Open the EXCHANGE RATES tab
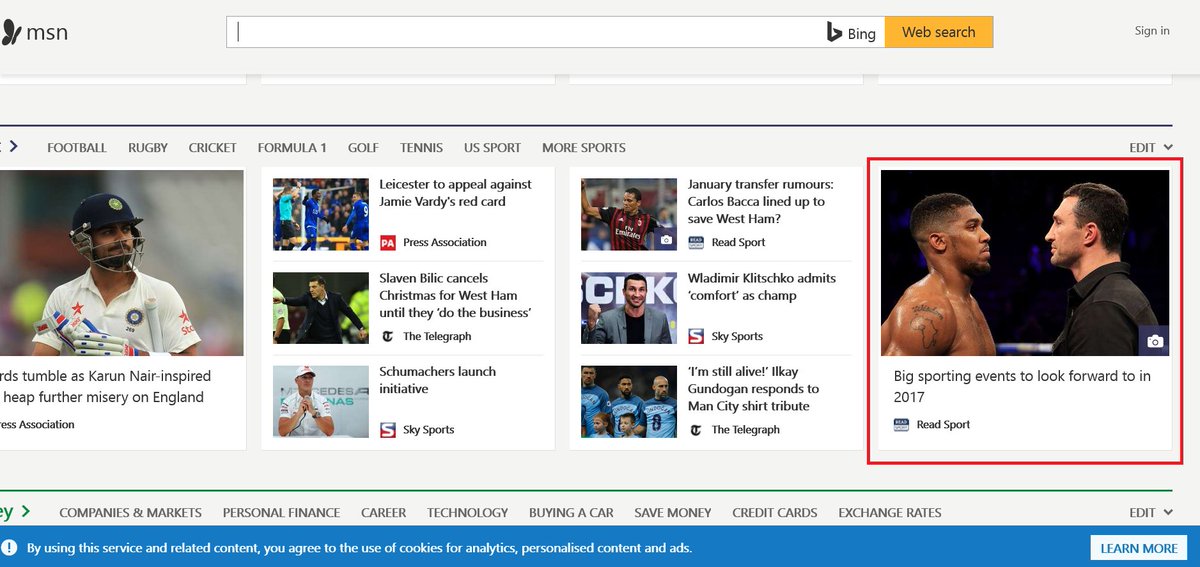 (890, 512)
